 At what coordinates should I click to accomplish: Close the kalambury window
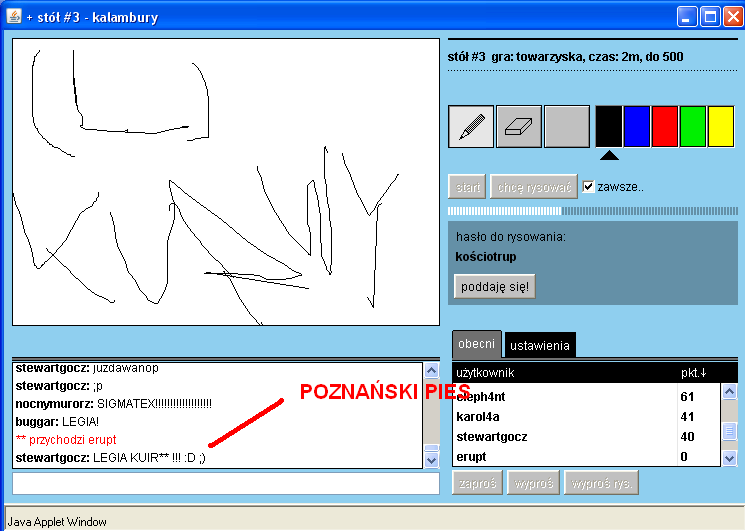(733, 17)
